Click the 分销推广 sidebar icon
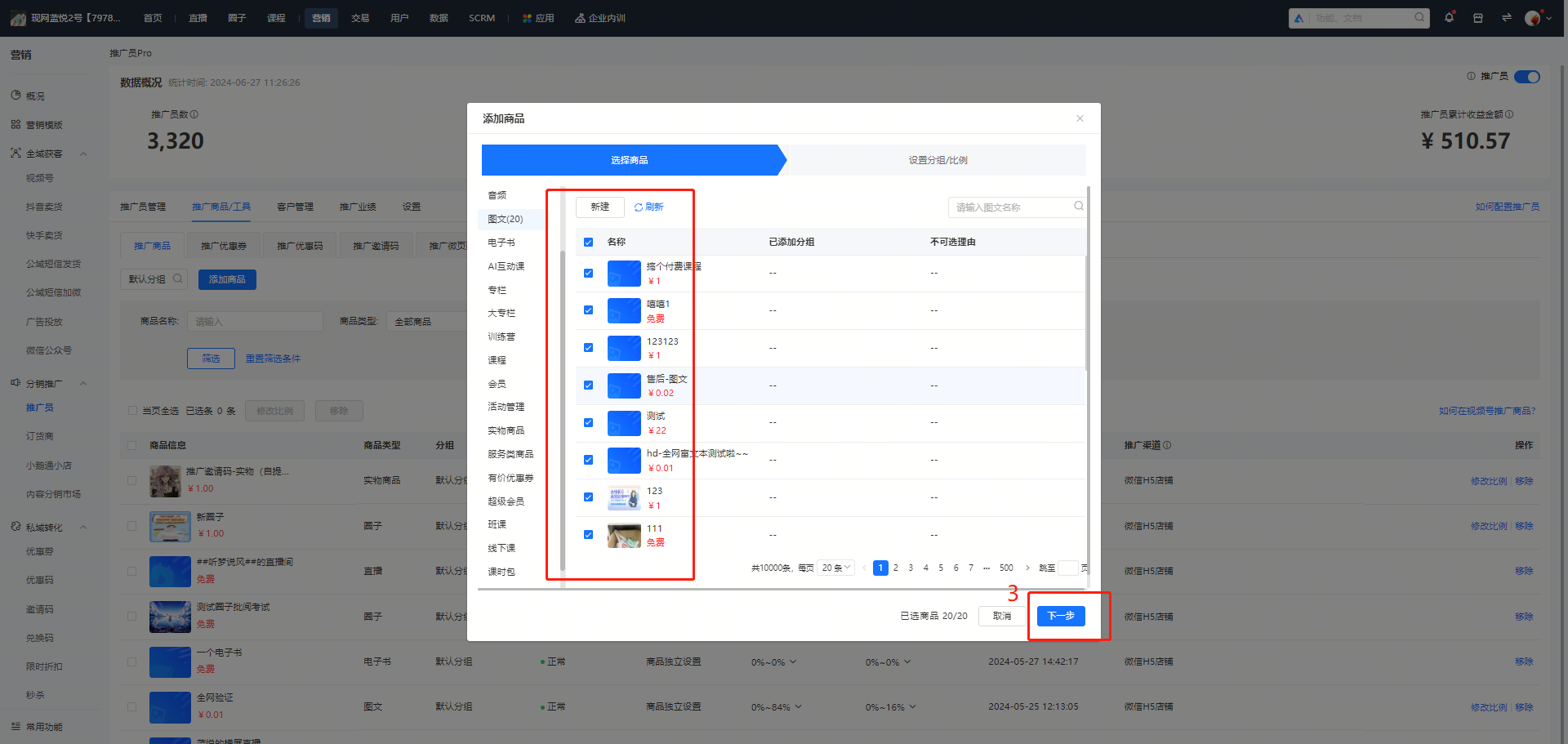Screen dimensions: 1568x744 16,383
